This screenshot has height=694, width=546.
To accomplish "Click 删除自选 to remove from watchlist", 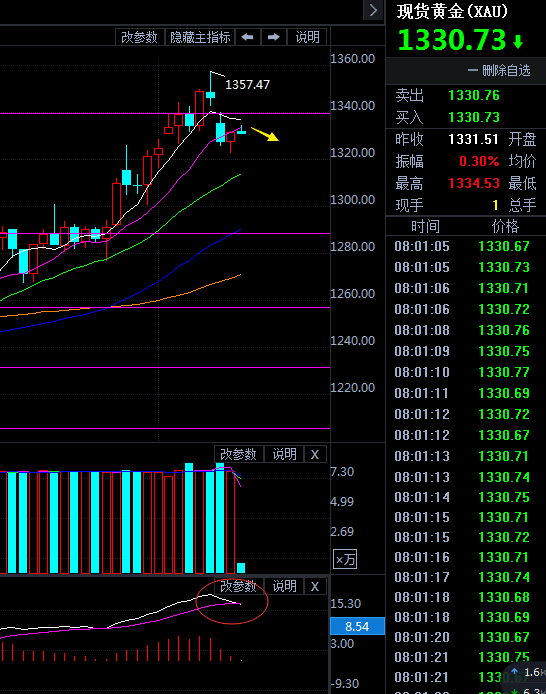I will coord(499,70).
